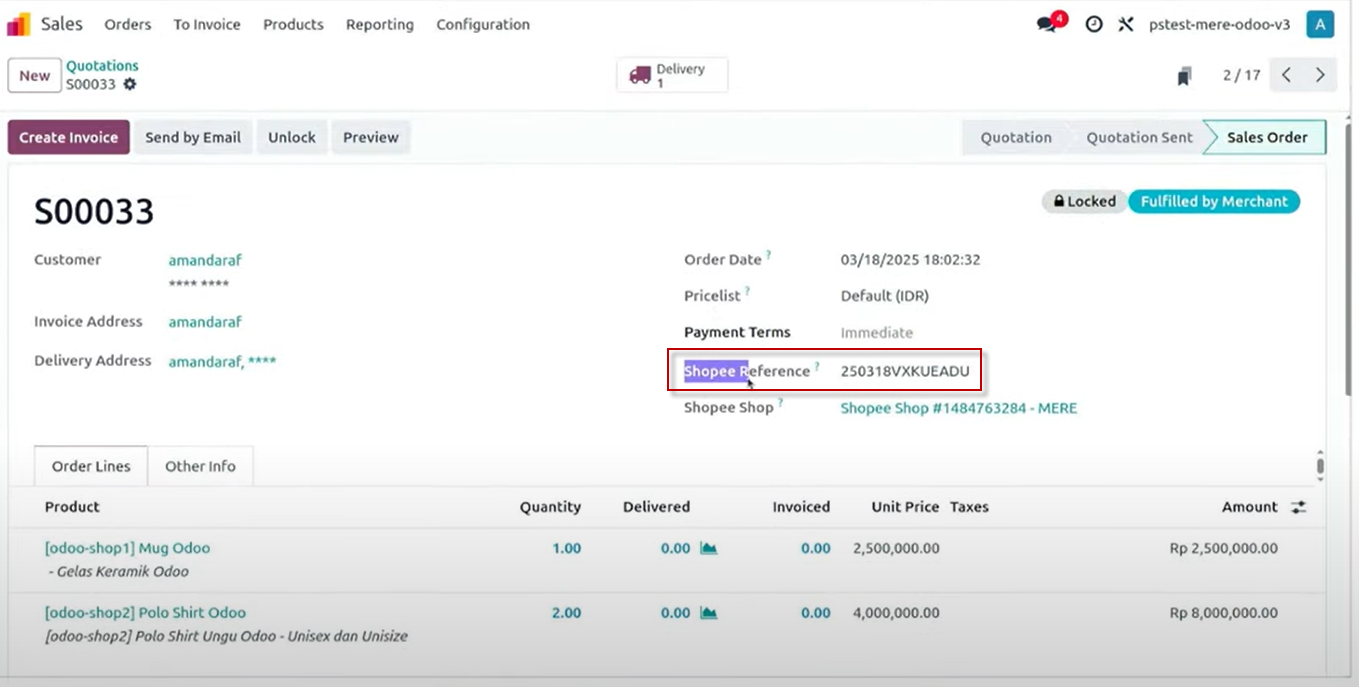The height and width of the screenshot is (687, 1359).
Task: Click the Unlock button
Action: pyautogui.click(x=291, y=137)
